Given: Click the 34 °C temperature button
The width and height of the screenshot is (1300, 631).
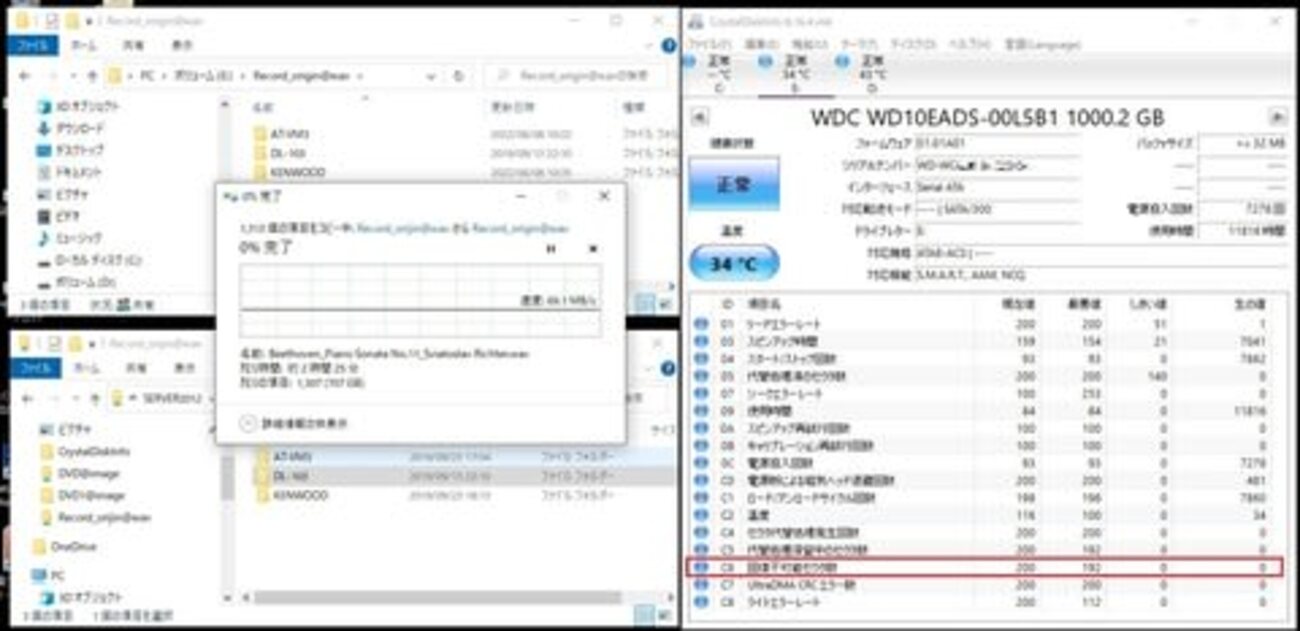Looking at the screenshot, I should [x=734, y=263].
